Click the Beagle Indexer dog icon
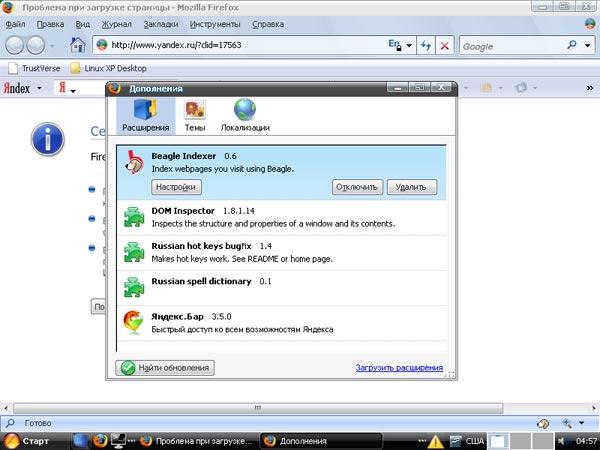This screenshot has height=450, width=600. coord(134,163)
